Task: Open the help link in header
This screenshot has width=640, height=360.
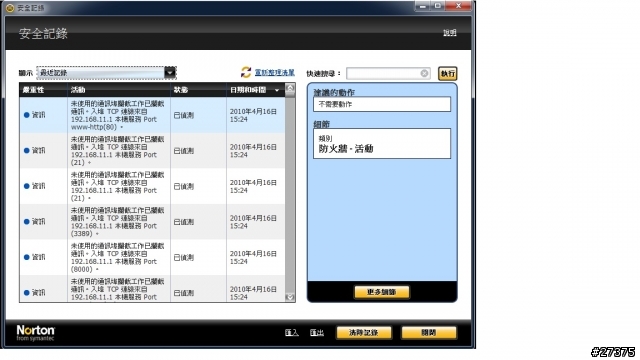Action: tap(450, 33)
